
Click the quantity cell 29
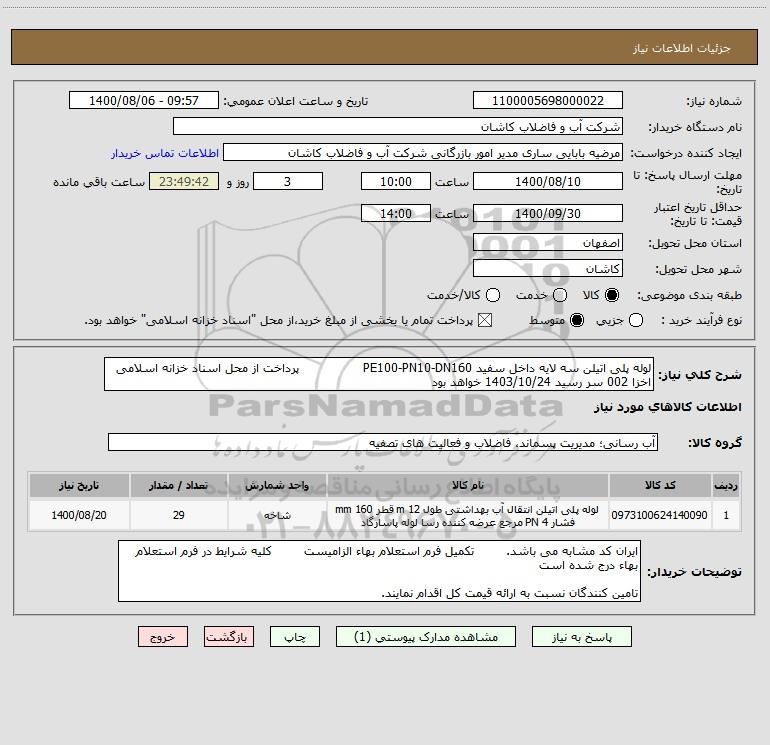point(178,515)
